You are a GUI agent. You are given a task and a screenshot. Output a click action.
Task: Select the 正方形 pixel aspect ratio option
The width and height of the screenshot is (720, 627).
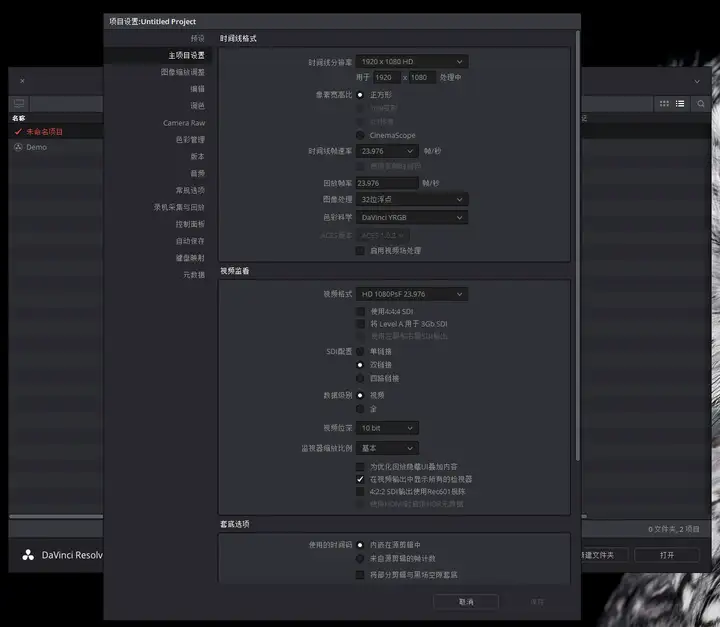[x=360, y=95]
